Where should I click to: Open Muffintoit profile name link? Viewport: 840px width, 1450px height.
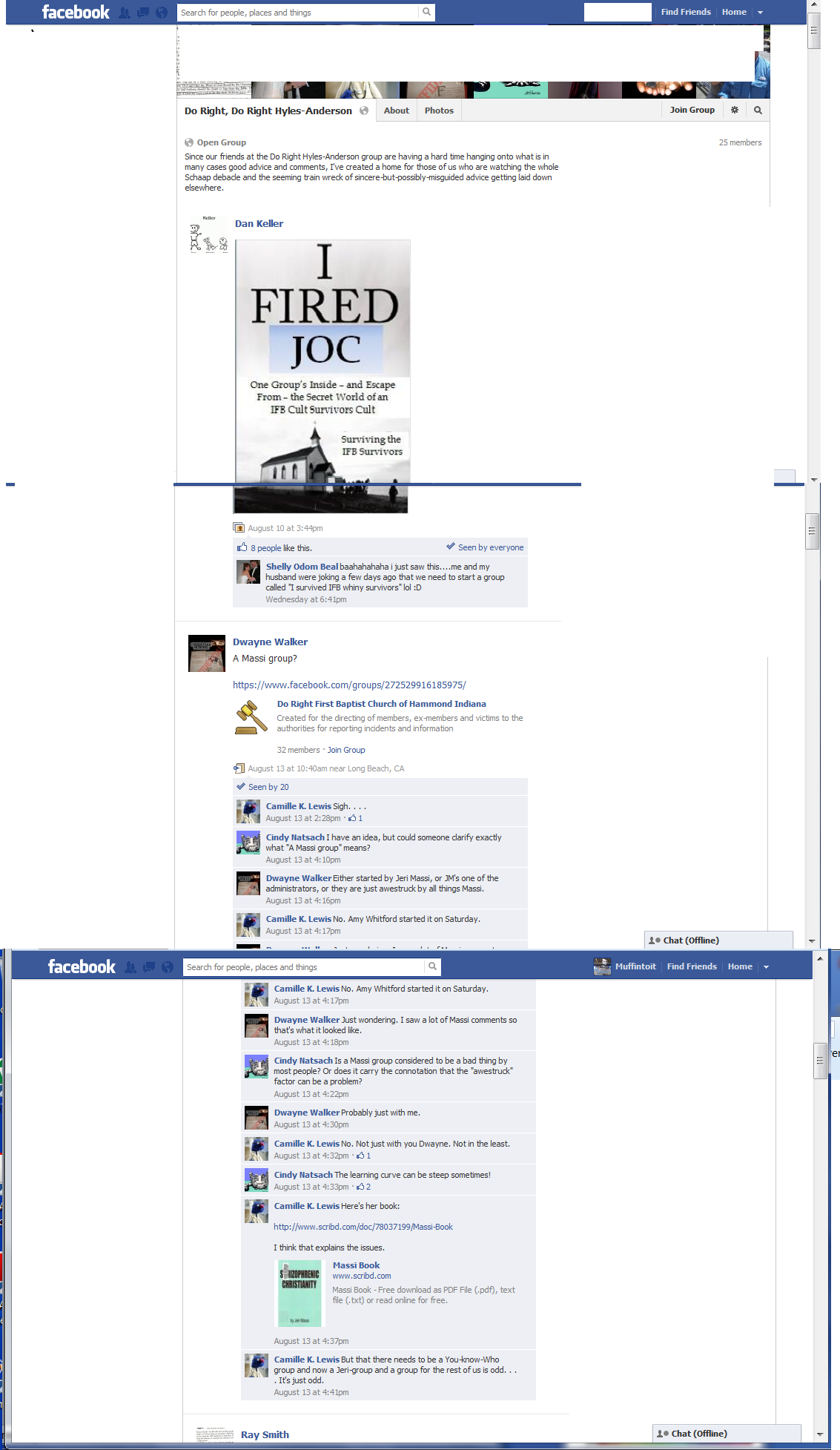point(635,966)
